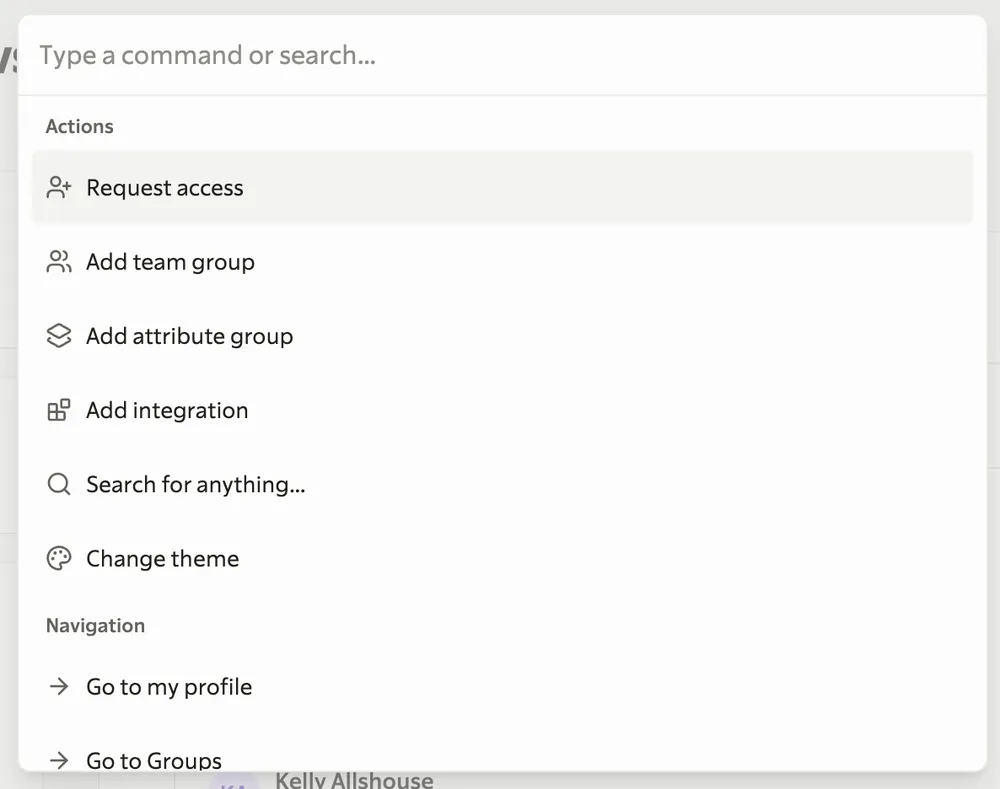Choose the 'Go to Groups' navigation entry

coord(154,760)
